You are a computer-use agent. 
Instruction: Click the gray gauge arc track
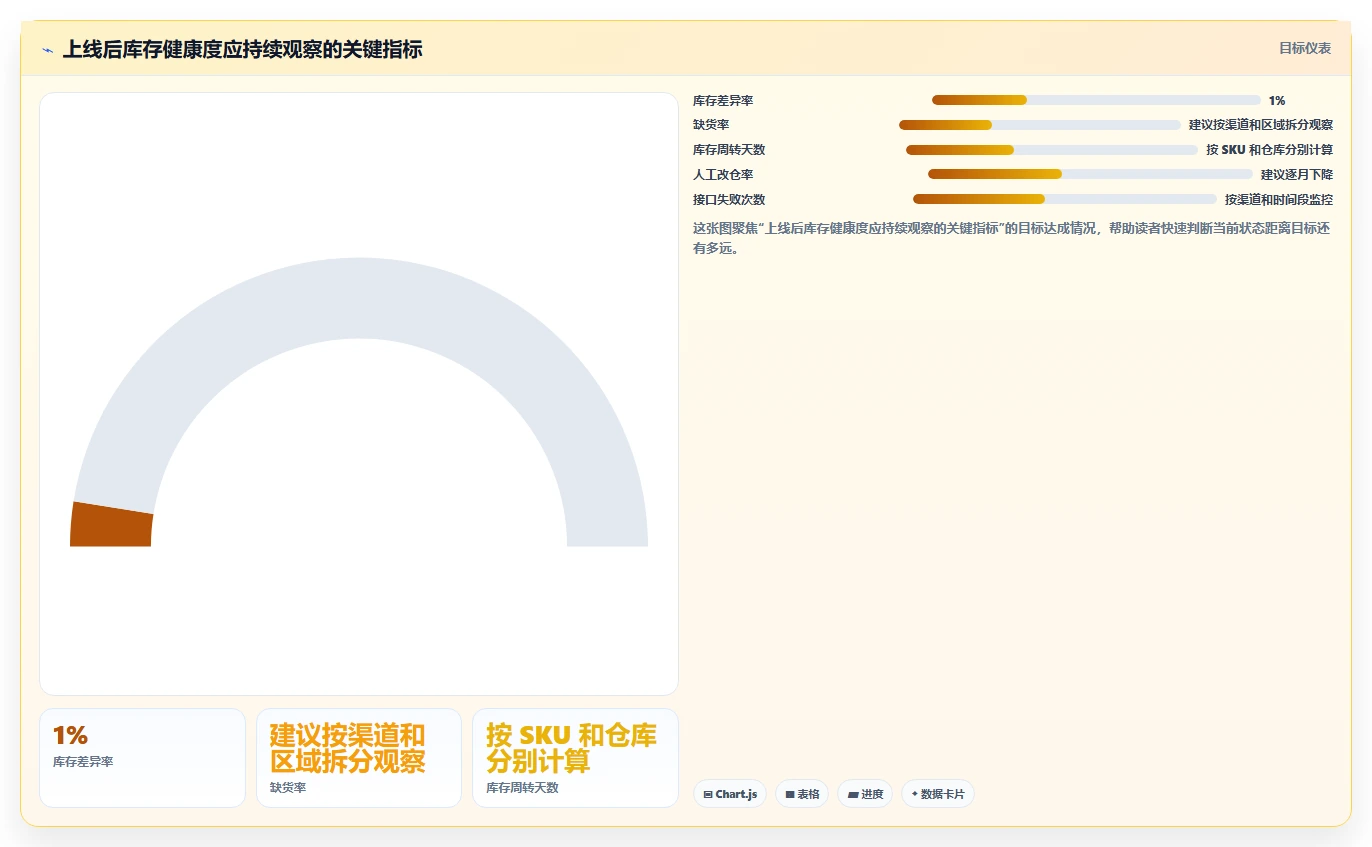360,297
